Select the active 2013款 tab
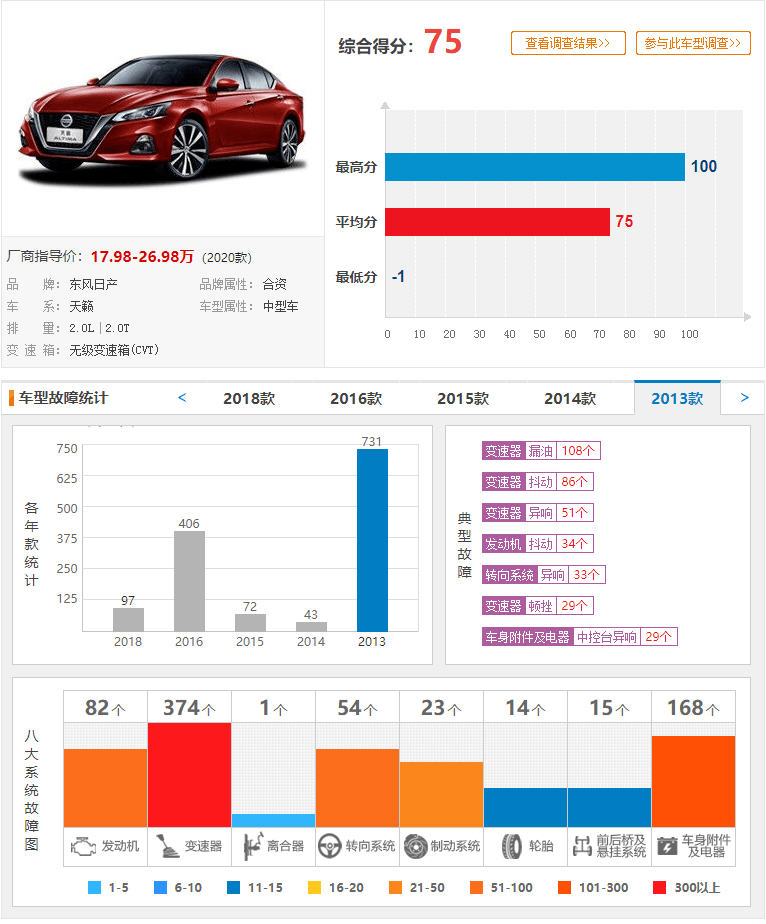The width and height of the screenshot is (766, 924). (x=677, y=398)
